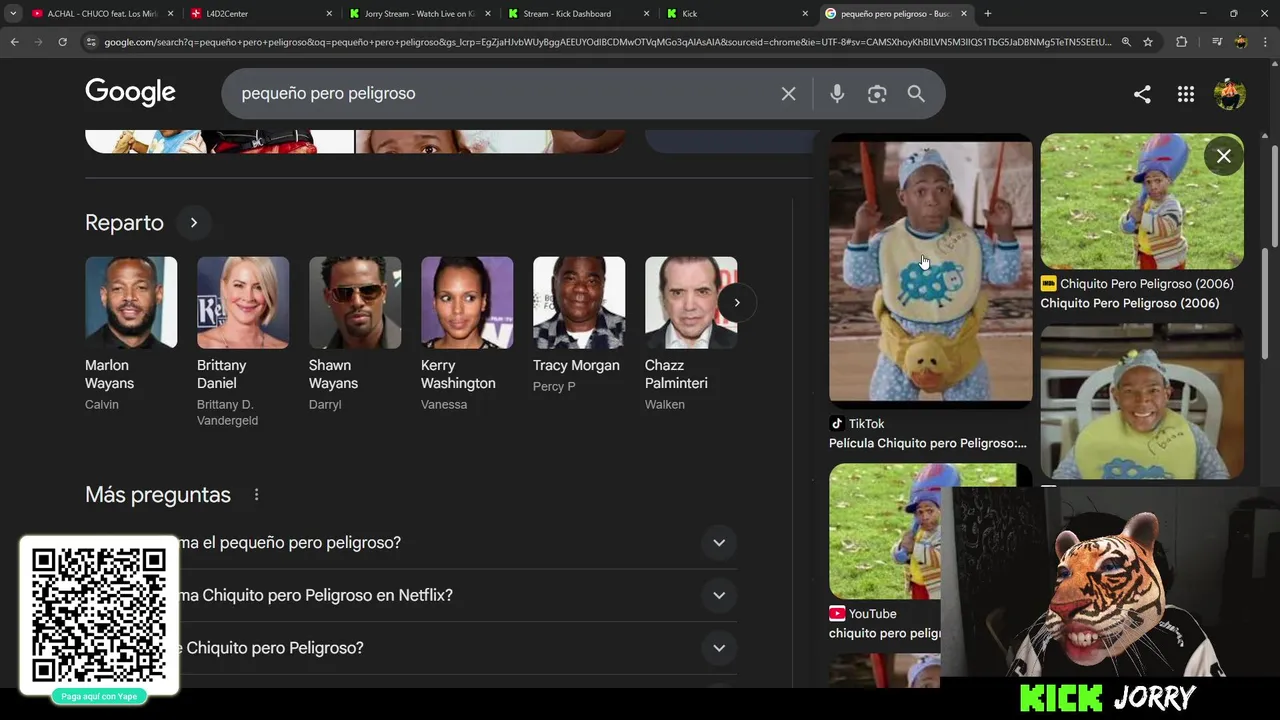
Task: Open the browser zoom indicator
Action: pos(1126,42)
